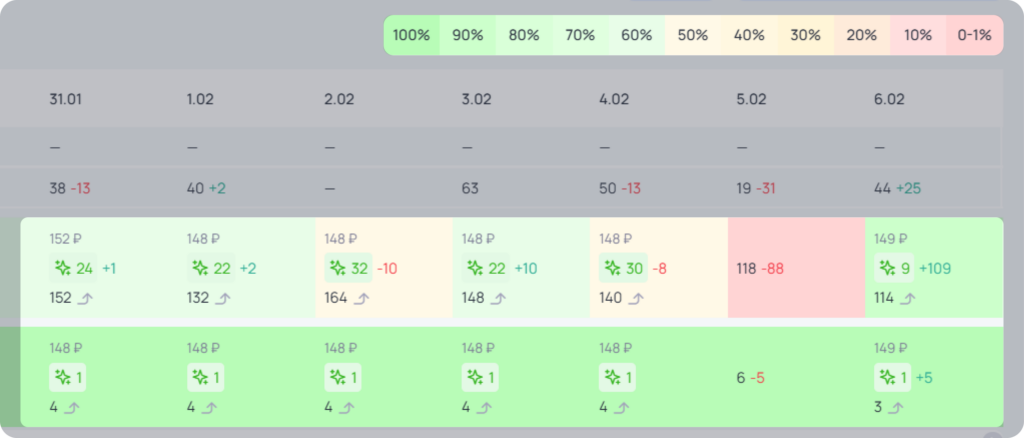Viewport: 1024px width, 438px height.
Task: Select the 0-1% legend swatch
Action: tap(975, 35)
